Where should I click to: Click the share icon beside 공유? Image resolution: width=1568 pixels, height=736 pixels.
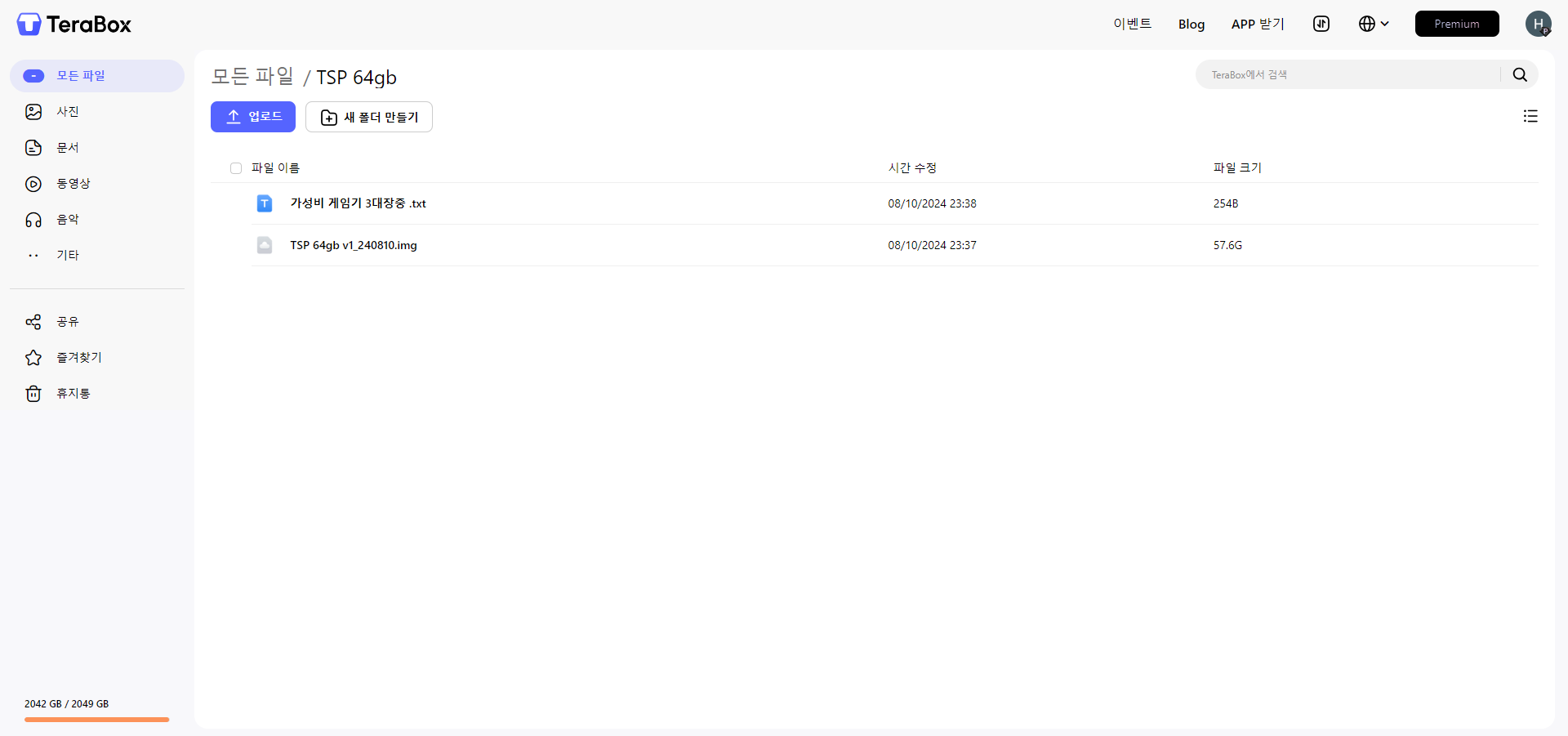[x=33, y=322]
